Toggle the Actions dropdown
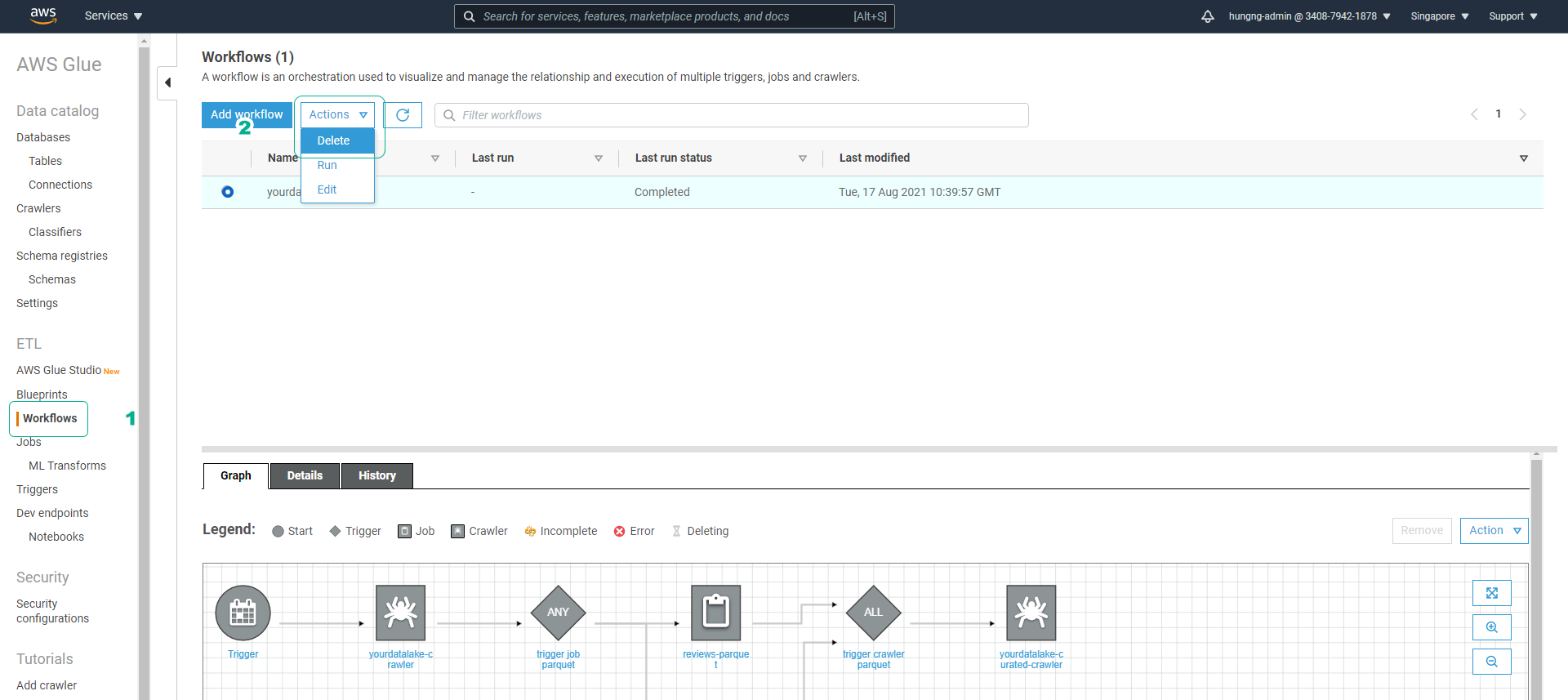The image size is (1568, 700). coord(338,115)
